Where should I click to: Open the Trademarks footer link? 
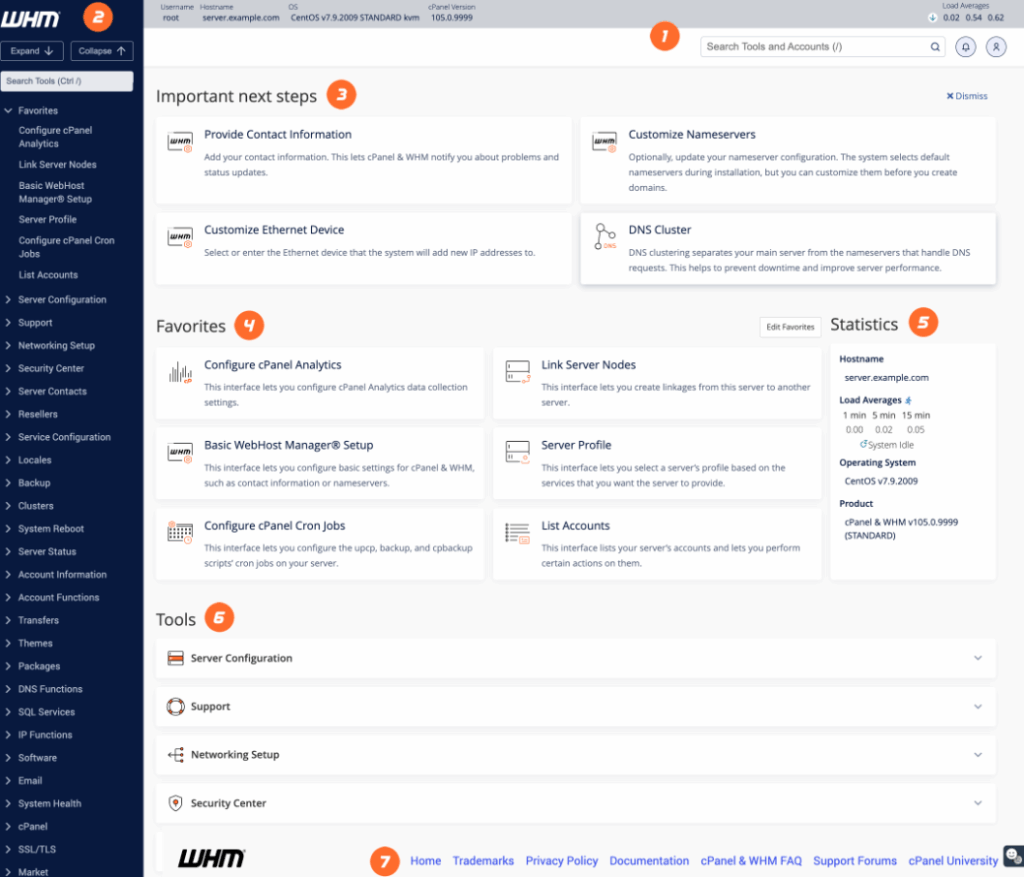pyautogui.click(x=483, y=861)
